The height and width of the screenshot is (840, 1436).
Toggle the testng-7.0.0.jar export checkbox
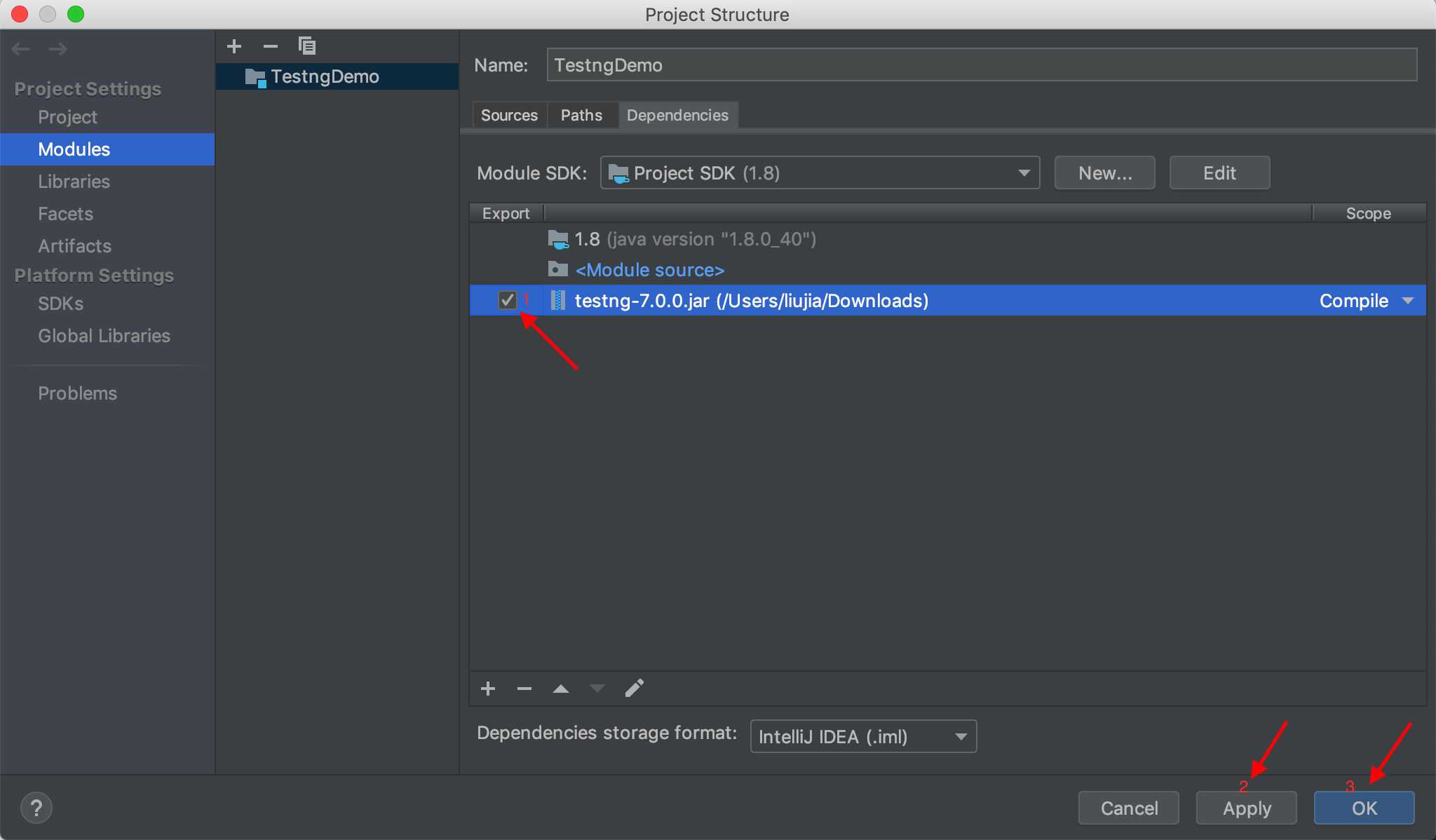pos(508,300)
